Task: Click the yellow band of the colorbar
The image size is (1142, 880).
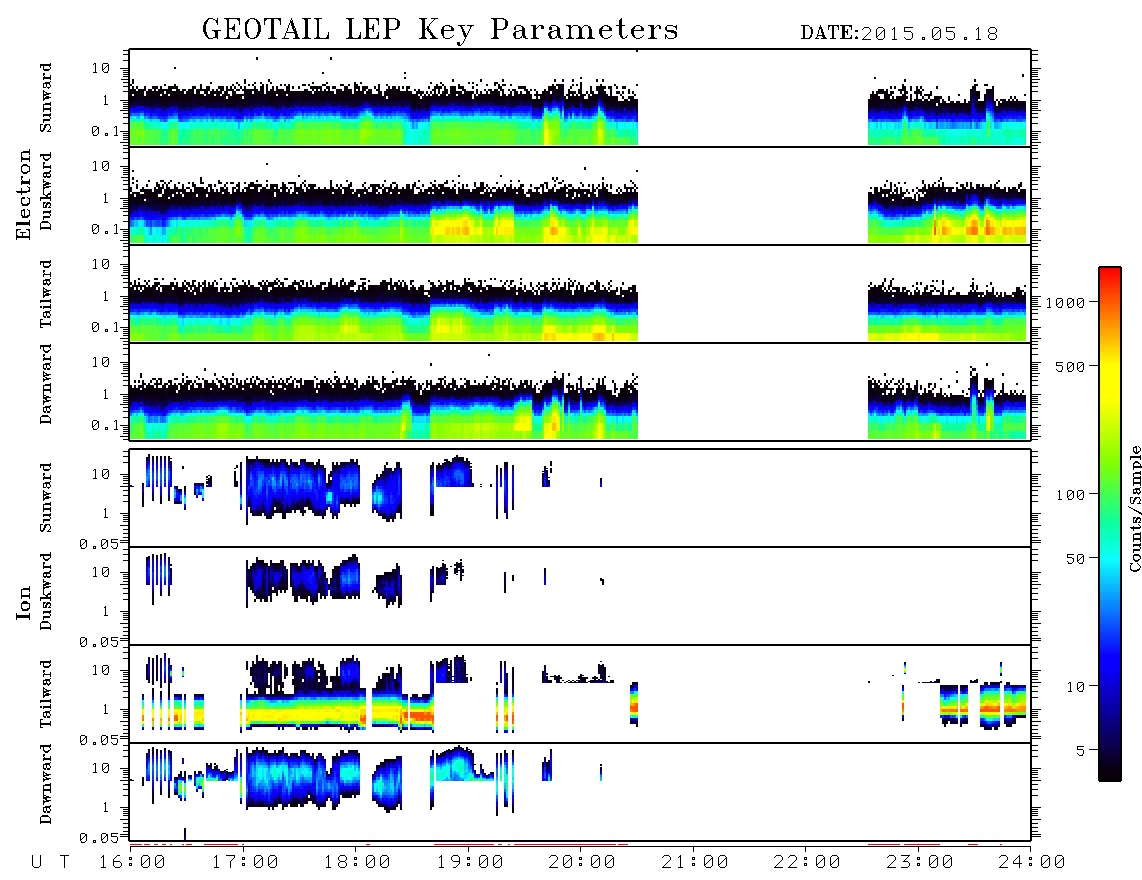Action: click(1110, 368)
